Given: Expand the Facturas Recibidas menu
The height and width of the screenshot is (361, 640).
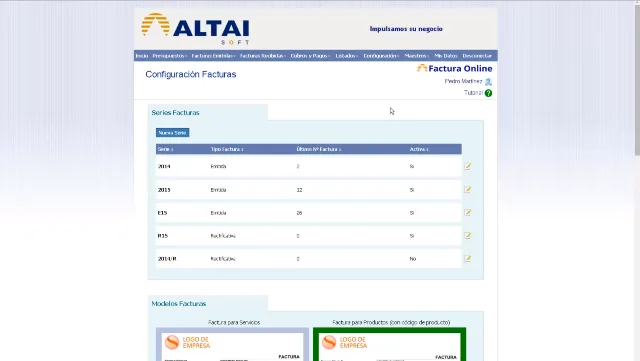Looking at the screenshot, I should tap(263, 56).
